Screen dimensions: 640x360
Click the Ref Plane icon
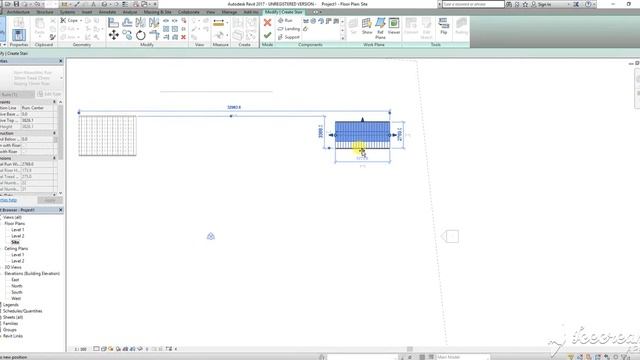(x=380, y=28)
